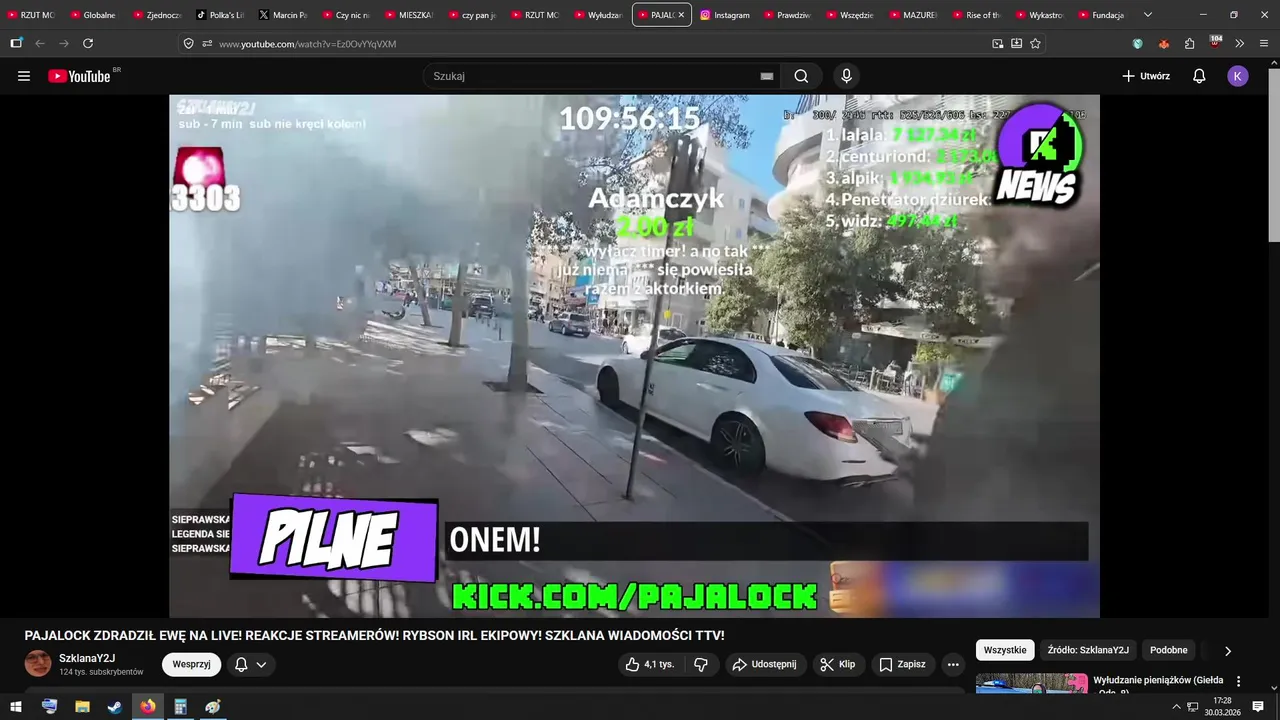Viewport: 1280px width, 720px height.
Task: Click the Wesprzyj button
Action: point(191,664)
